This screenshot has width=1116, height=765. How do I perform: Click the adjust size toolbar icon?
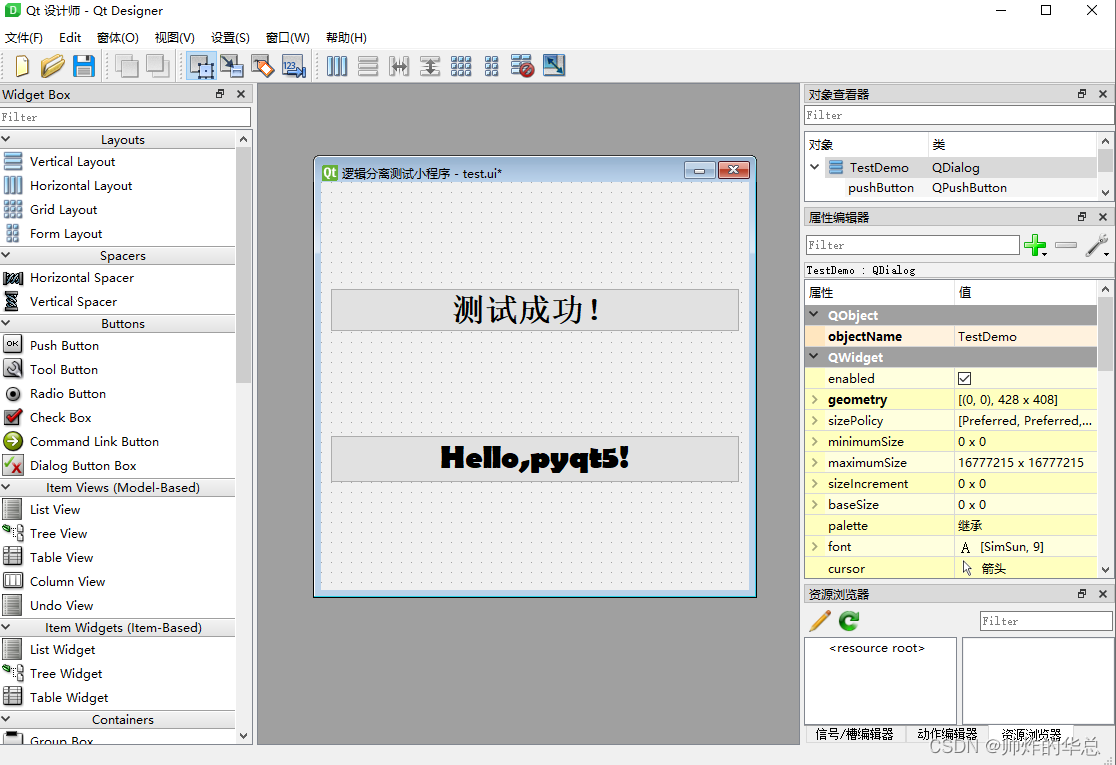coord(553,66)
